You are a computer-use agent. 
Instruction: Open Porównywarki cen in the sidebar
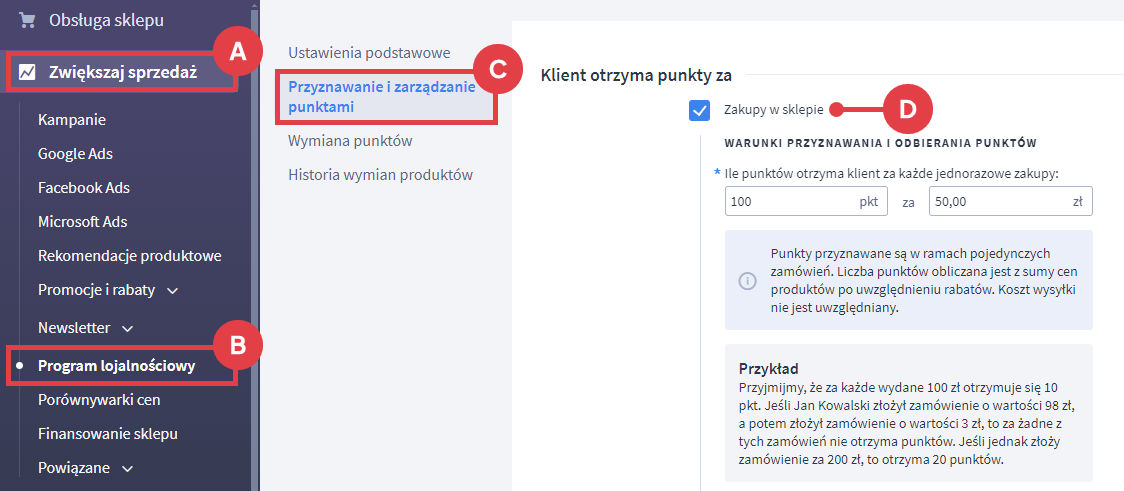(99, 399)
